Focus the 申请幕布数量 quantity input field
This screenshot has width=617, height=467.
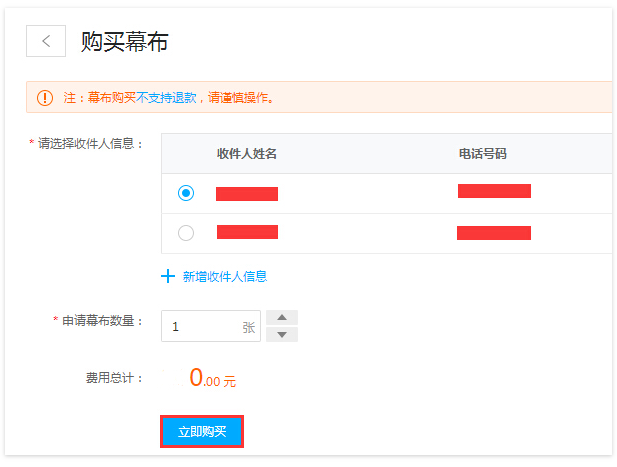211,326
